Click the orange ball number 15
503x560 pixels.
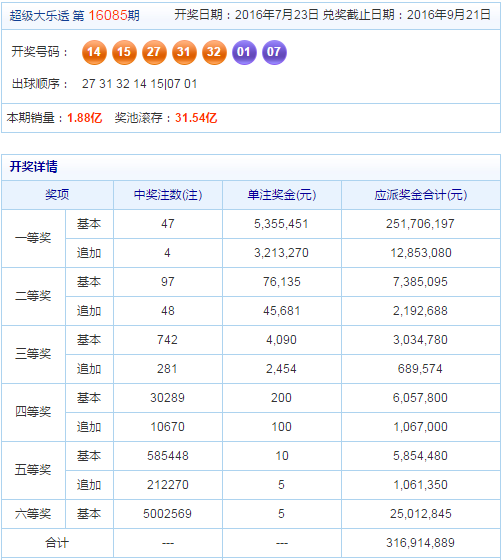coord(124,52)
